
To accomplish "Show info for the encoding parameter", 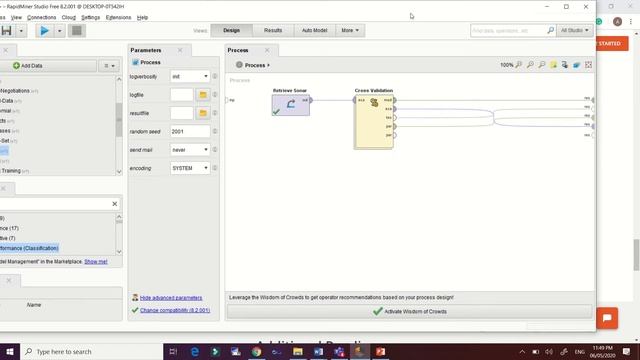I will point(215,168).
